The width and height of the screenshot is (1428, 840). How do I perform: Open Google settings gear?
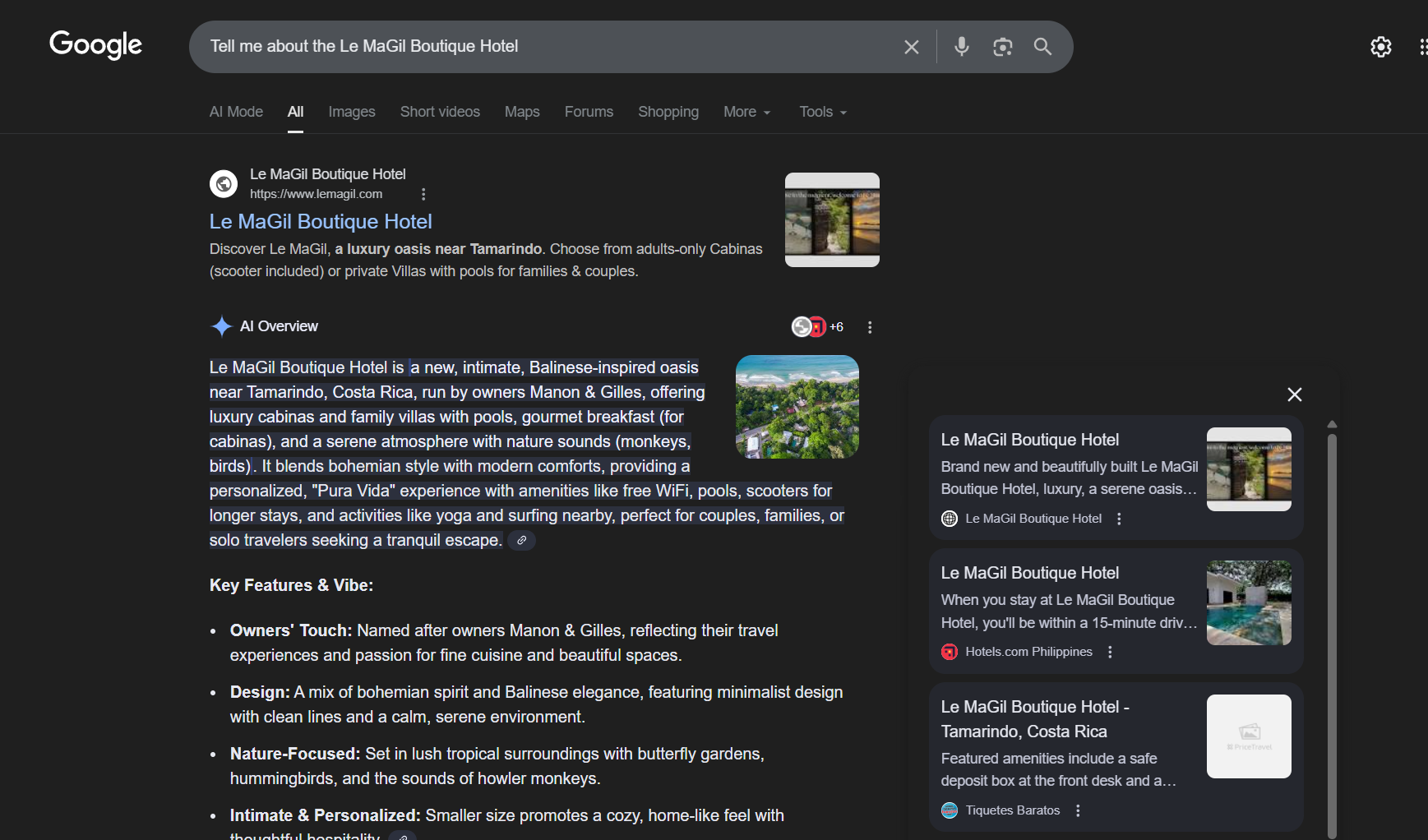(x=1380, y=47)
